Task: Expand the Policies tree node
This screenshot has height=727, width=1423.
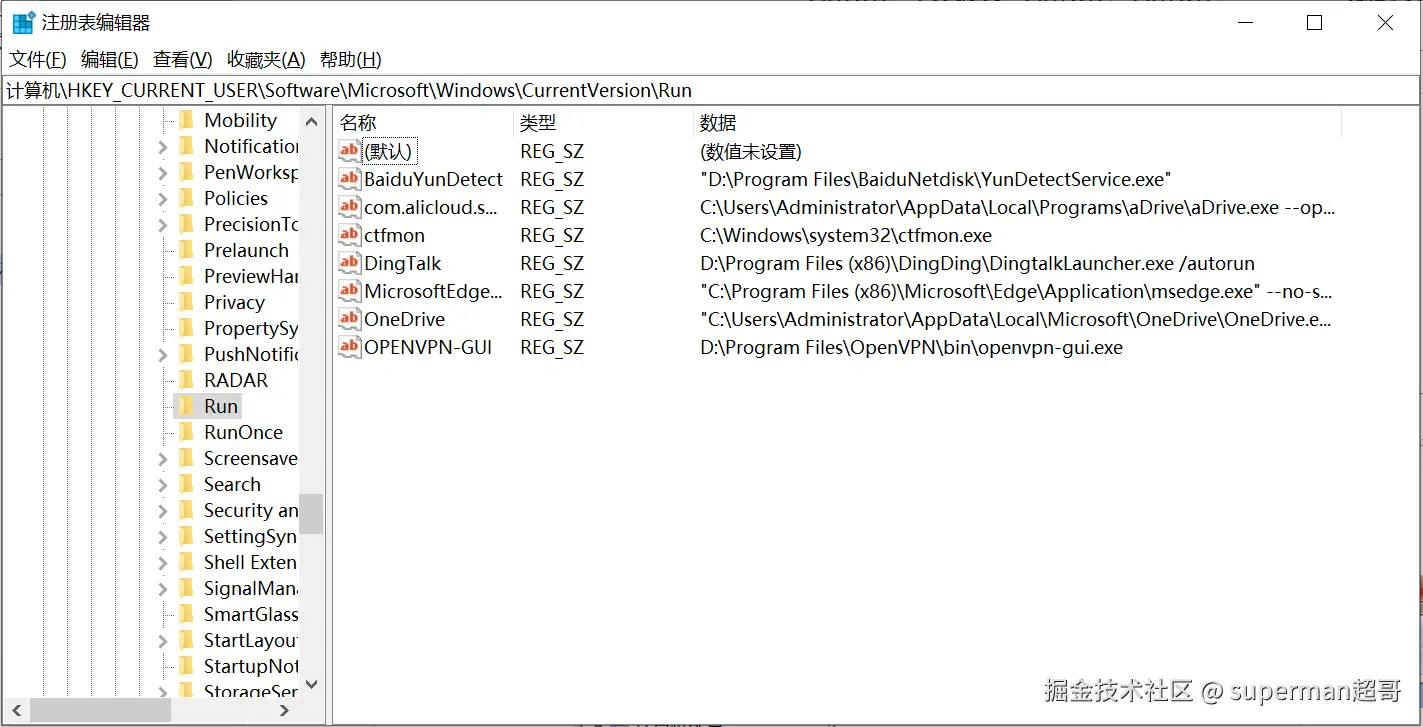Action: click(163, 199)
